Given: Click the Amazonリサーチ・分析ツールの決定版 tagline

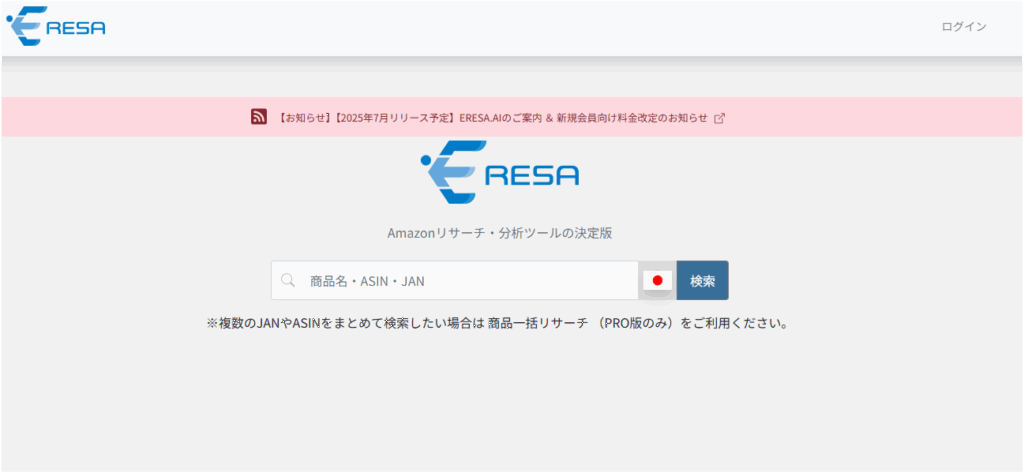Looking at the screenshot, I should click(x=500, y=233).
